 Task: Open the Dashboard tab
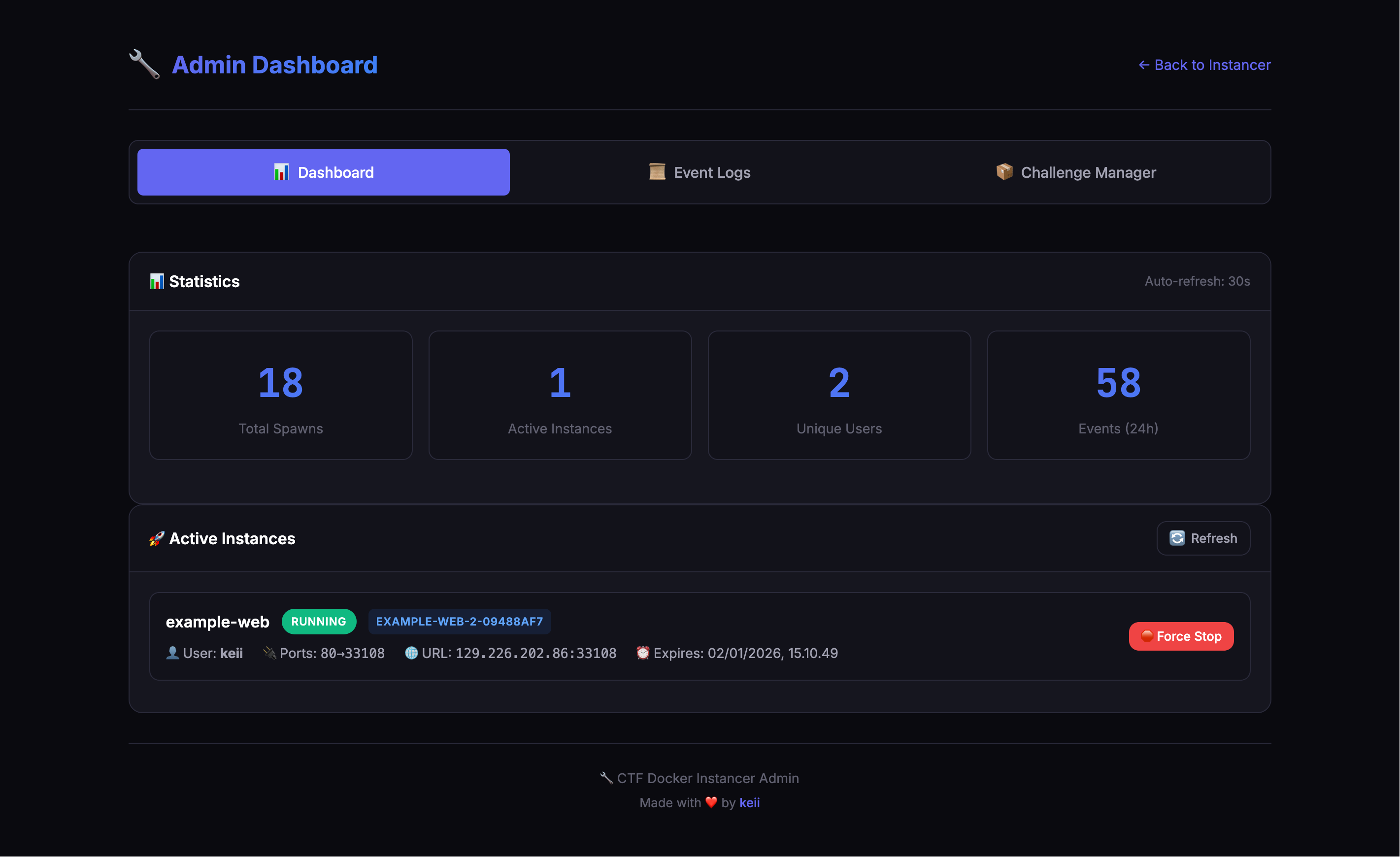323,172
